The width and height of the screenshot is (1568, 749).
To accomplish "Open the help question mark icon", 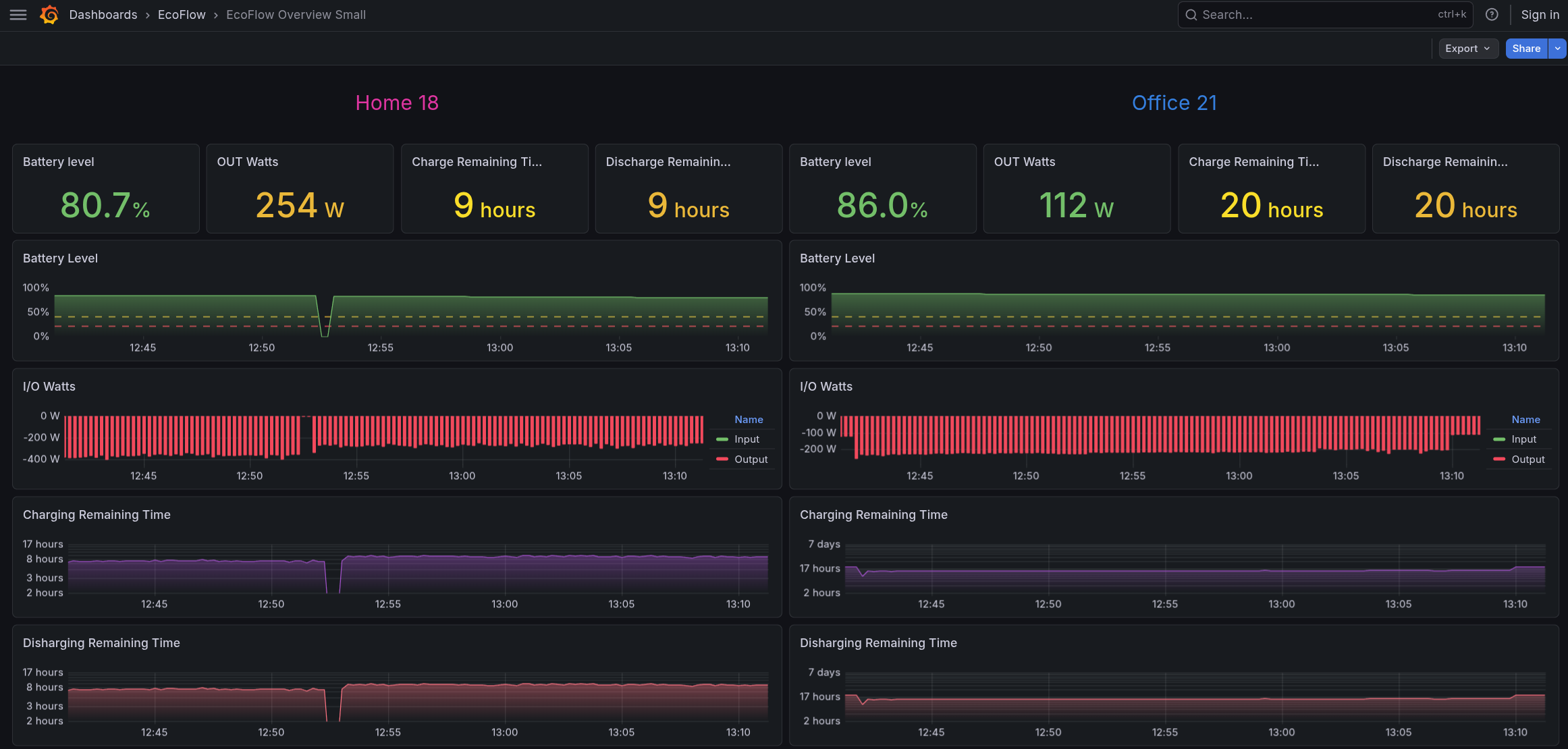I will click(x=1492, y=15).
